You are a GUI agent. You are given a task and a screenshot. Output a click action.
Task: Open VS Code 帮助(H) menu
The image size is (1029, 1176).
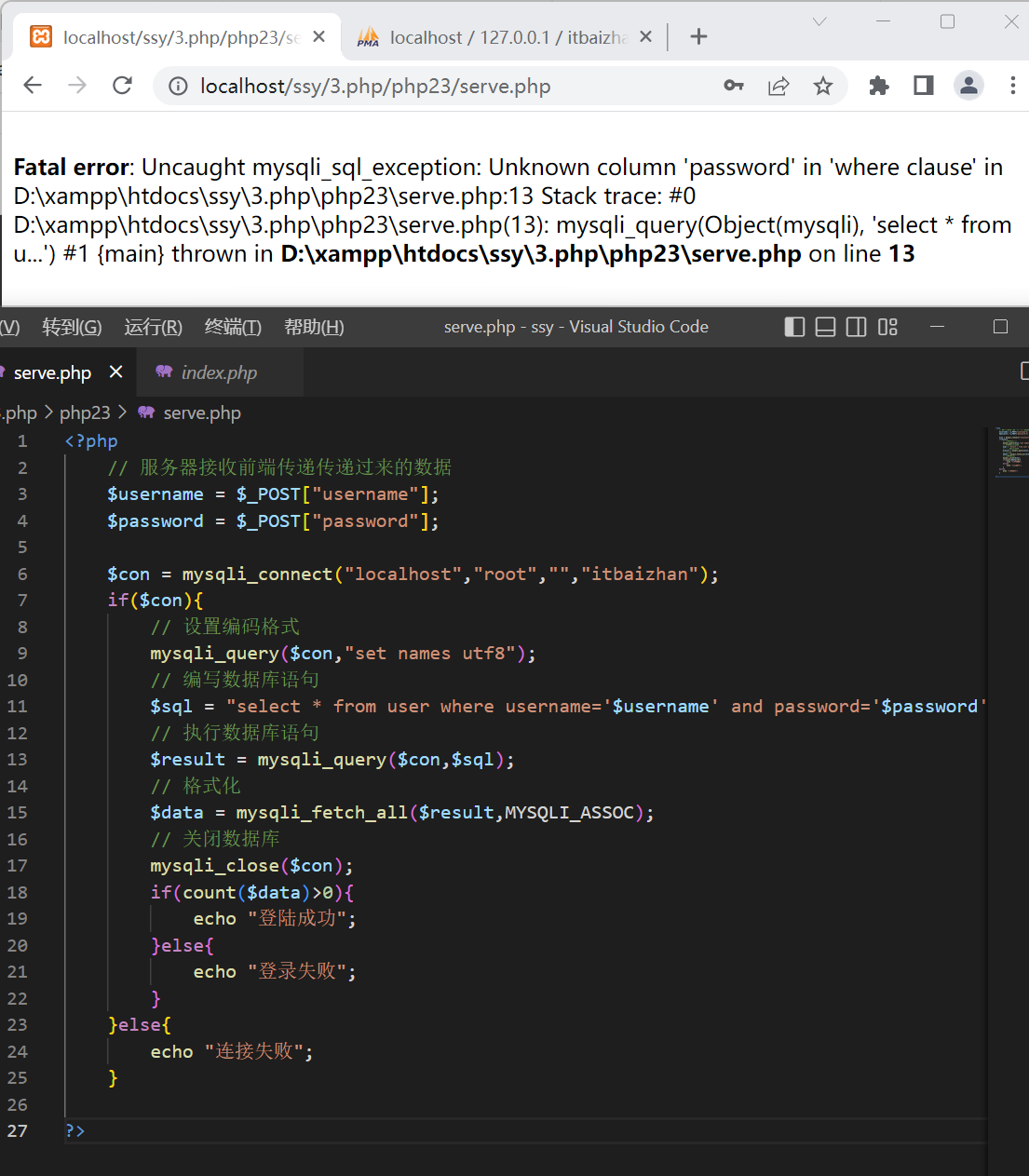(x=314, y=327)
